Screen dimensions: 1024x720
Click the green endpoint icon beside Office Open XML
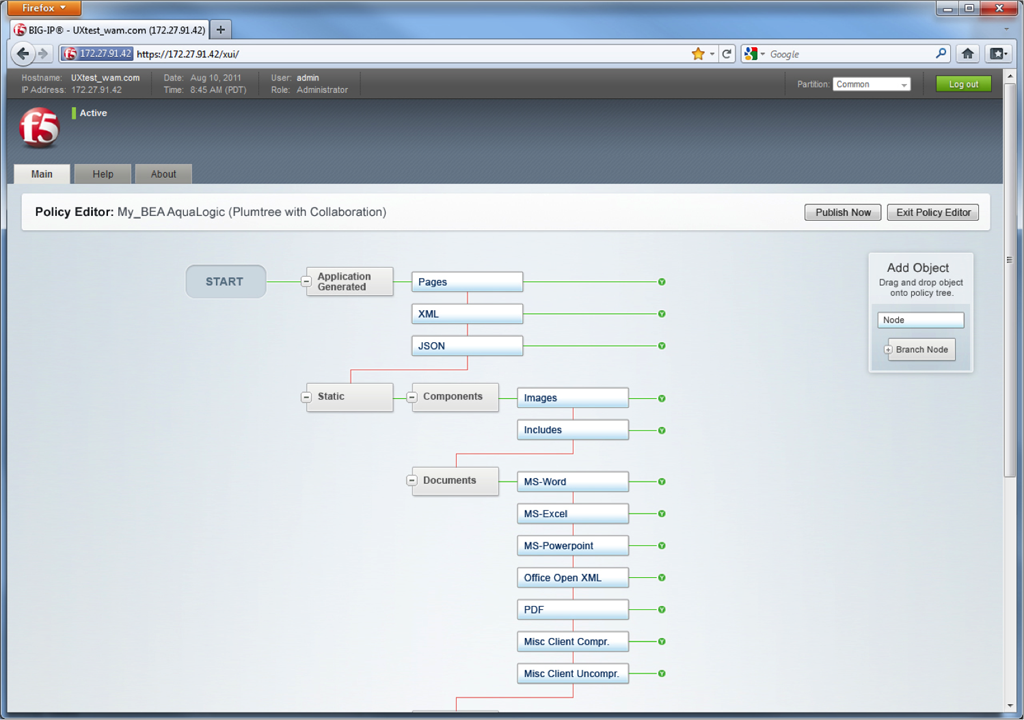click(x=662, y=578)
